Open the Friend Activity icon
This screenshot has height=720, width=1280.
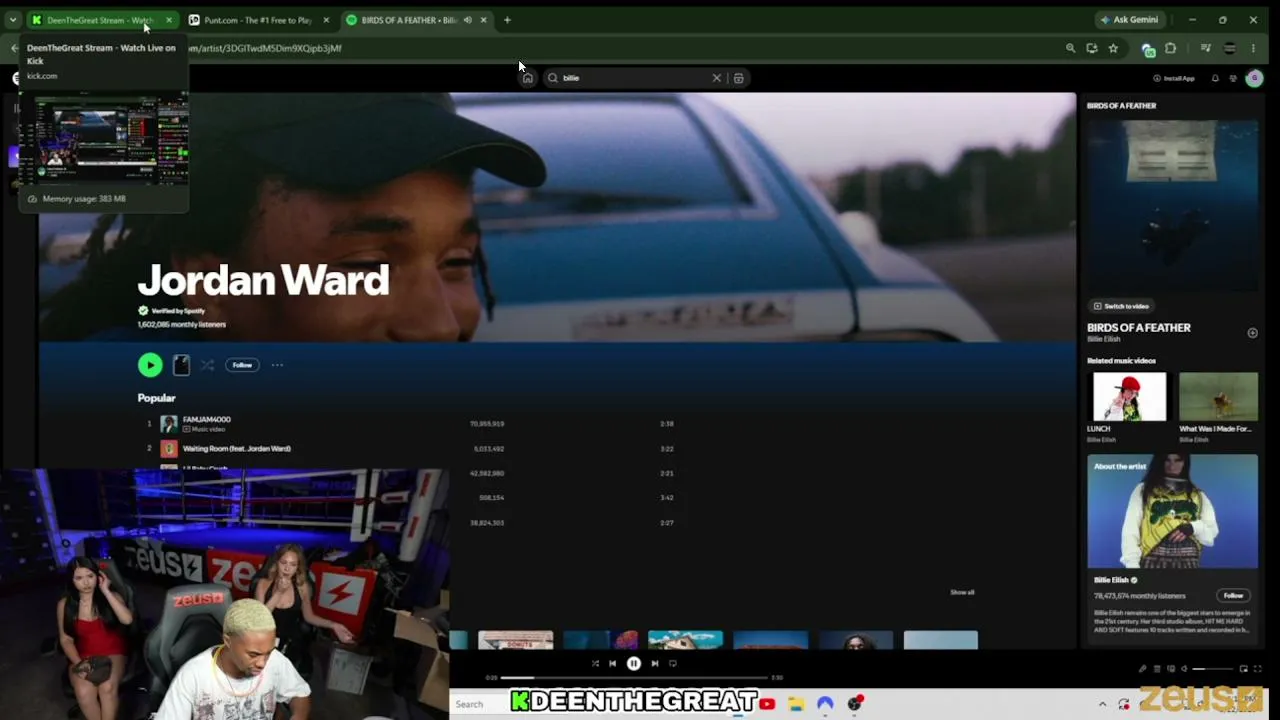coord(1233,78)
